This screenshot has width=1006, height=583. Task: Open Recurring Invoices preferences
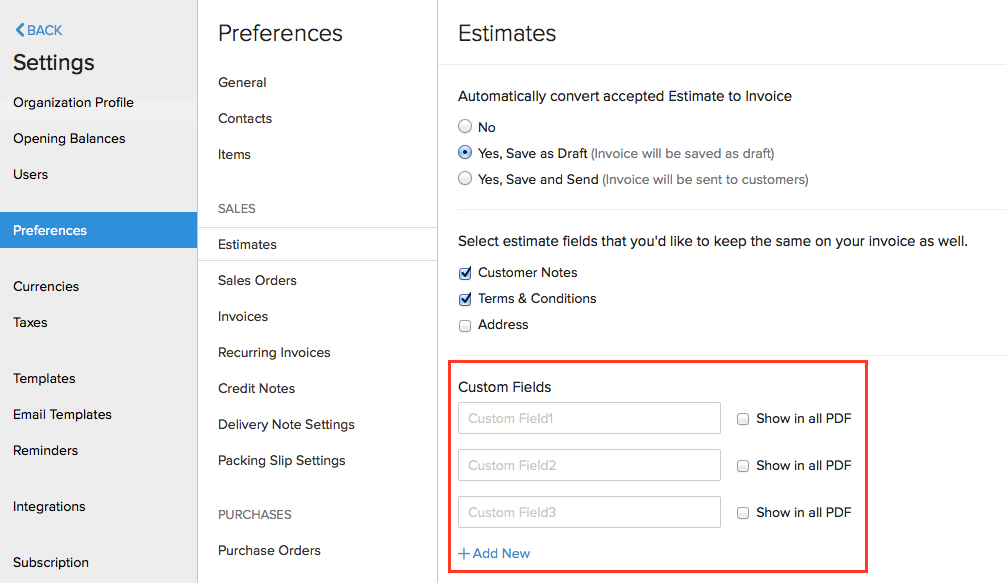pyautogui.click(x=274, y=352)
